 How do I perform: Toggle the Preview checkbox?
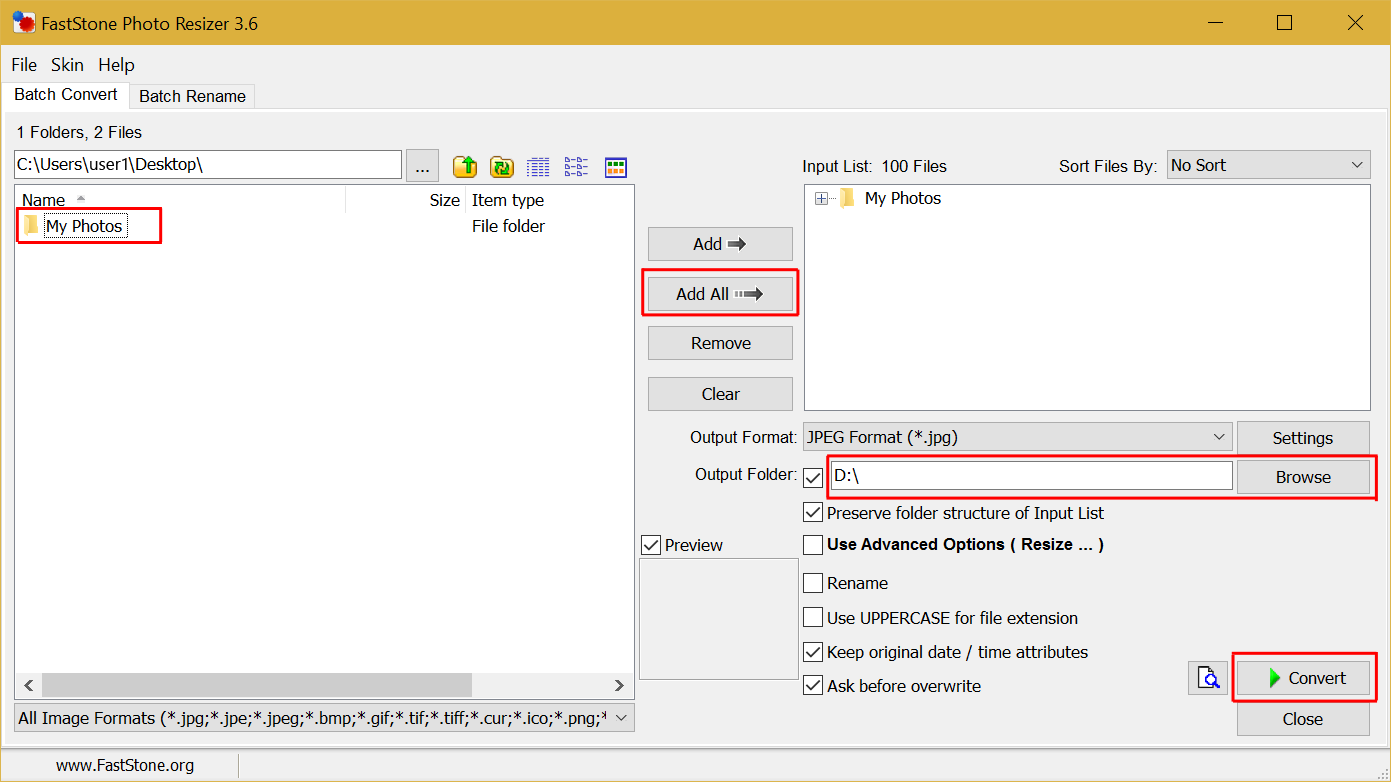point(651,545)
